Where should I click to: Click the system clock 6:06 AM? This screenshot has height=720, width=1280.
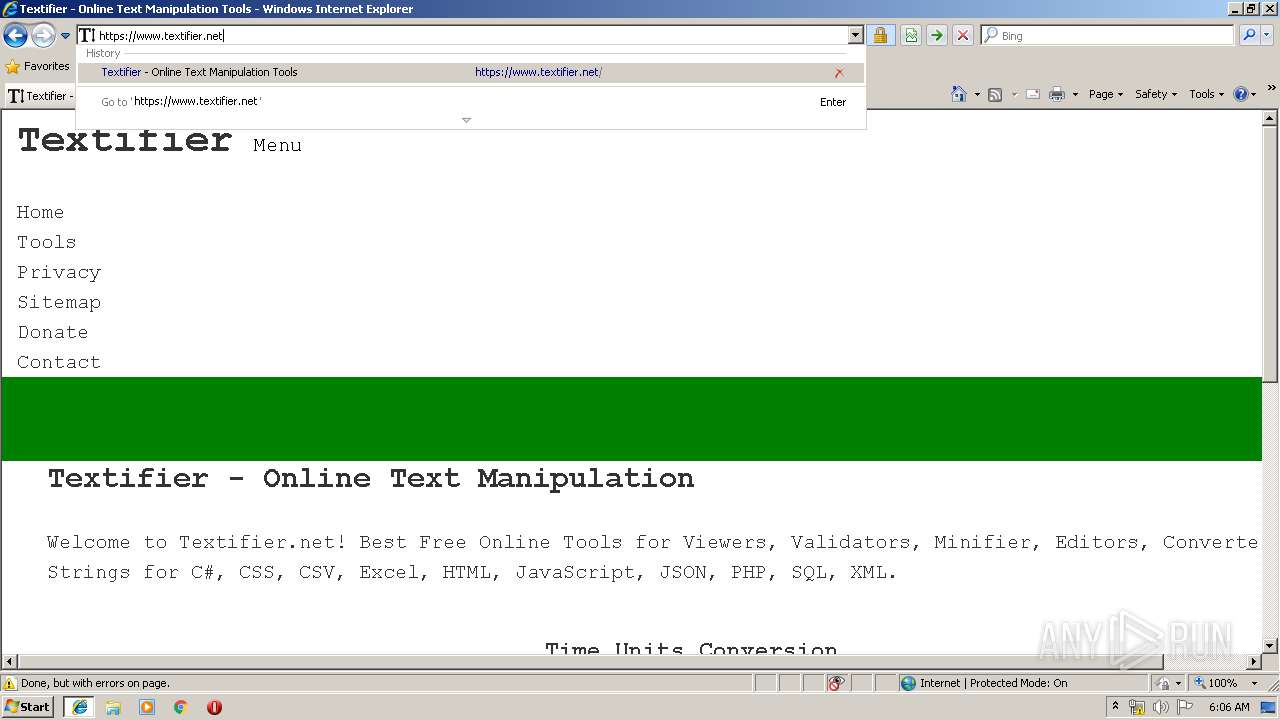tap(1229, 707)
